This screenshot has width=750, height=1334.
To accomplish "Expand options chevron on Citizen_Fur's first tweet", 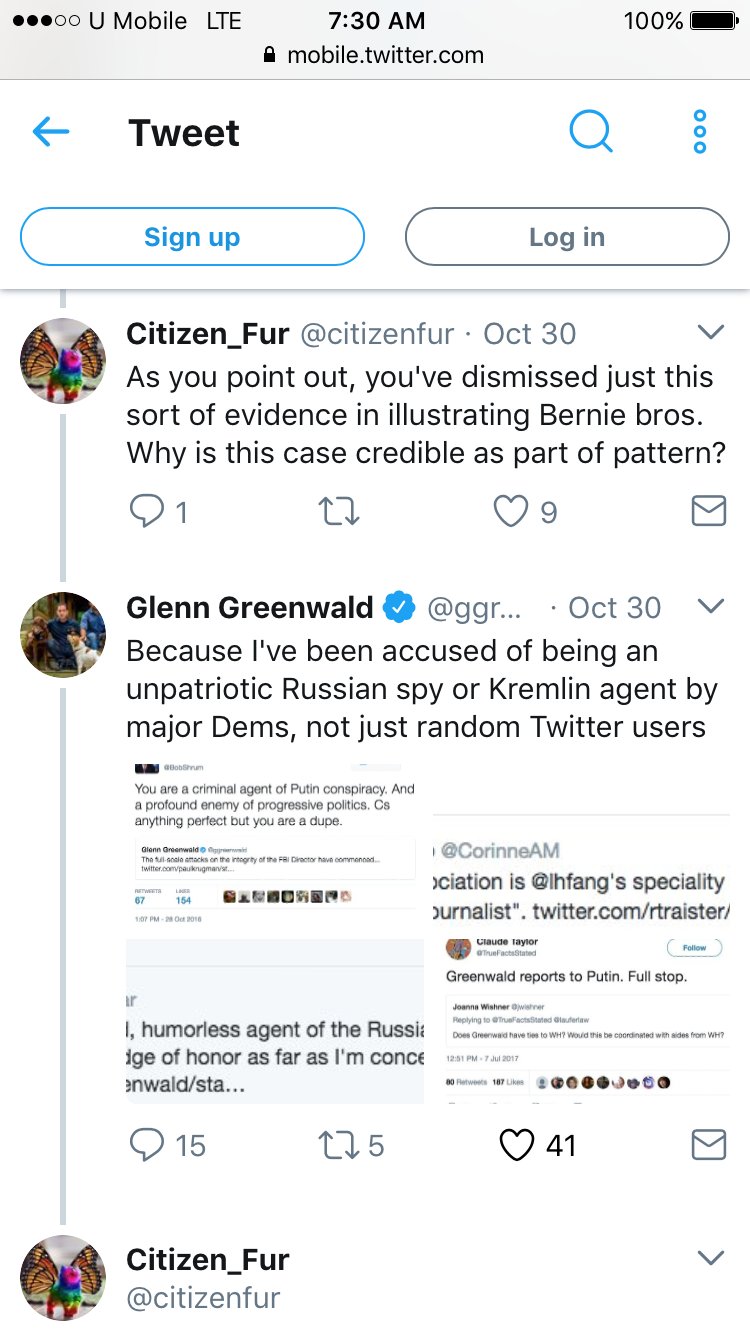I will pyautogui.click(x=710, y=332).
